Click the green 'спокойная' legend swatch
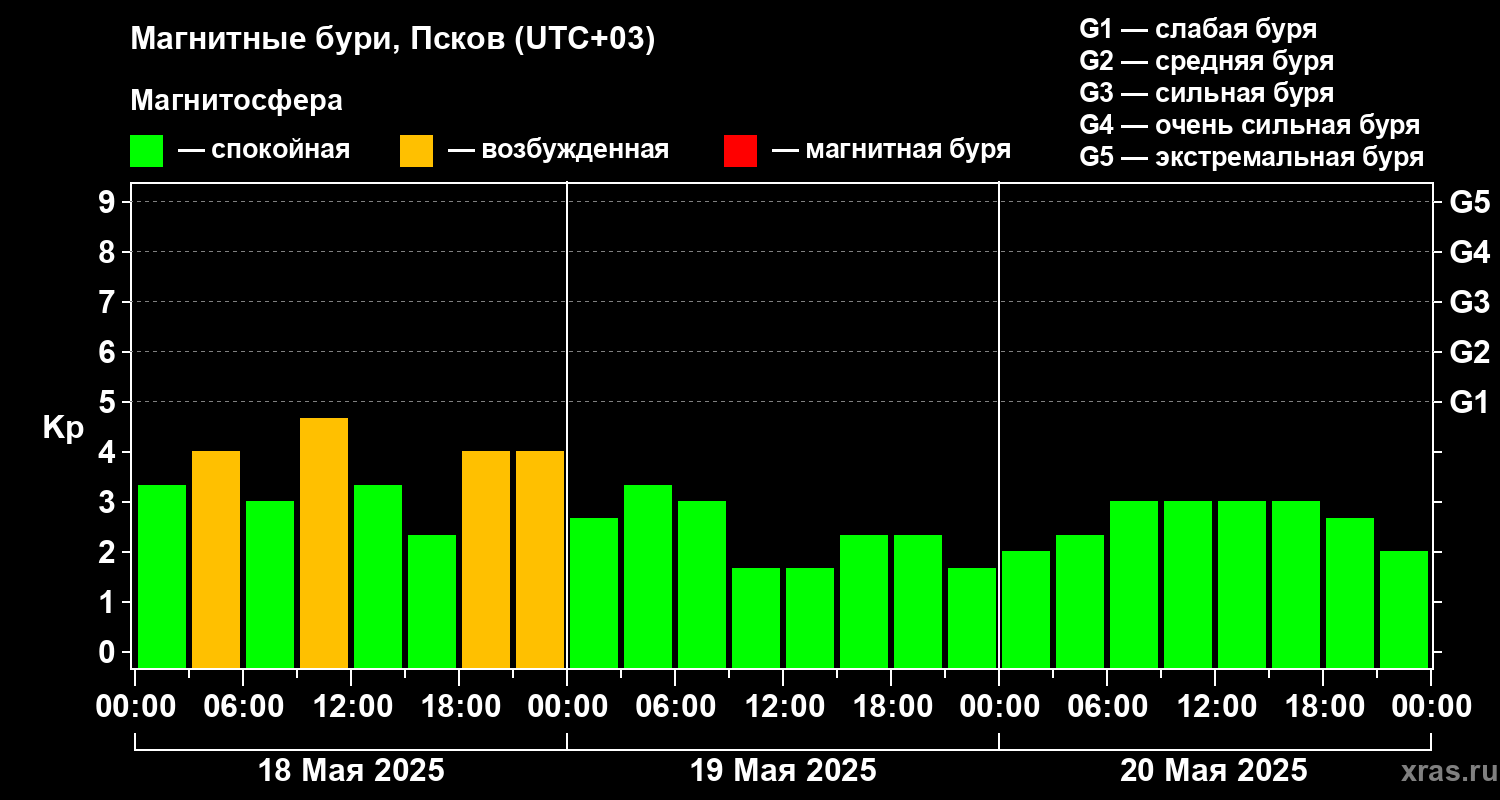The height and width of the screenshot is (800, 1500). [146, 151]
